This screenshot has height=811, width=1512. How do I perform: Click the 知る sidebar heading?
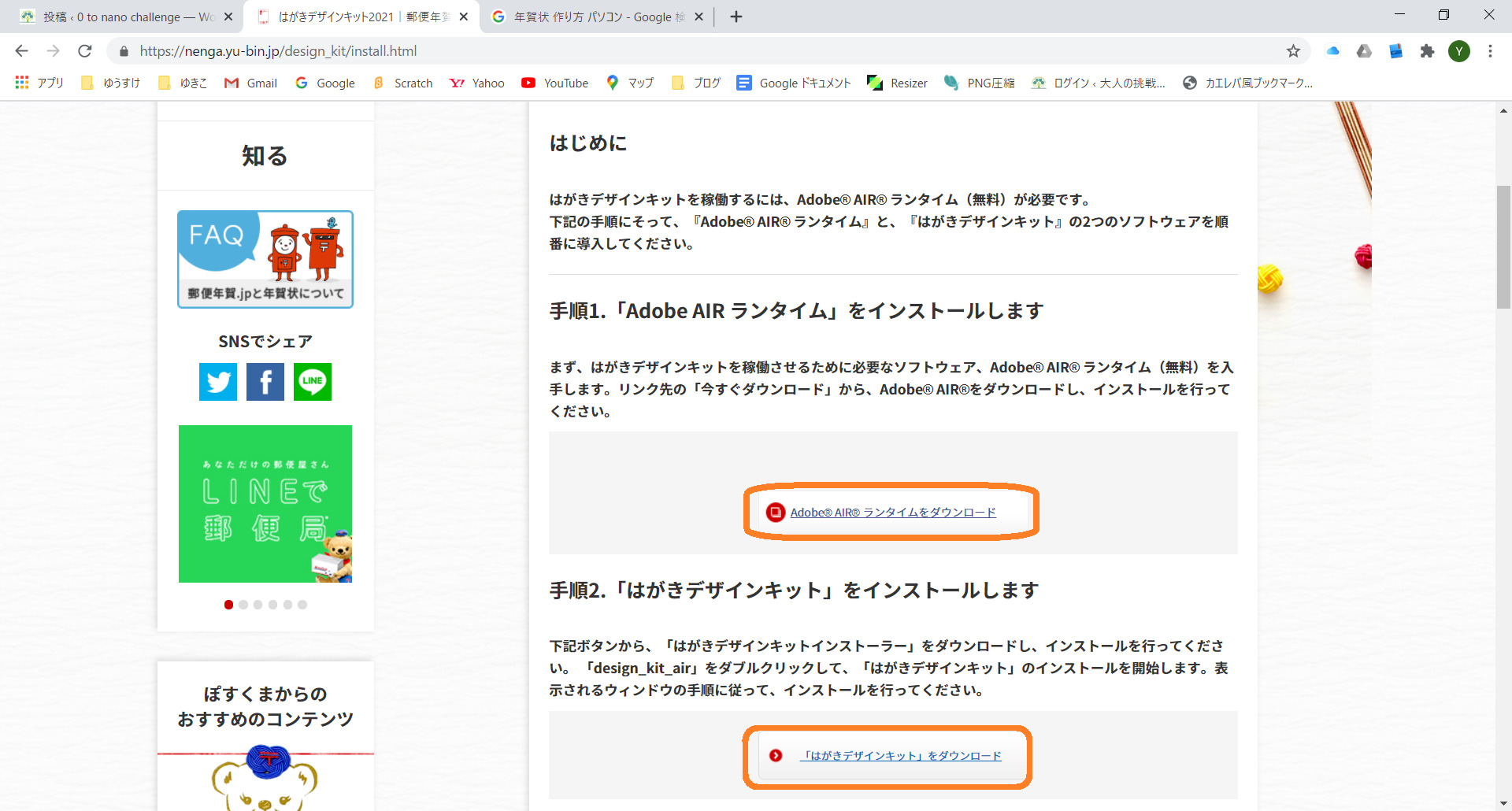(x=265, y=156)
